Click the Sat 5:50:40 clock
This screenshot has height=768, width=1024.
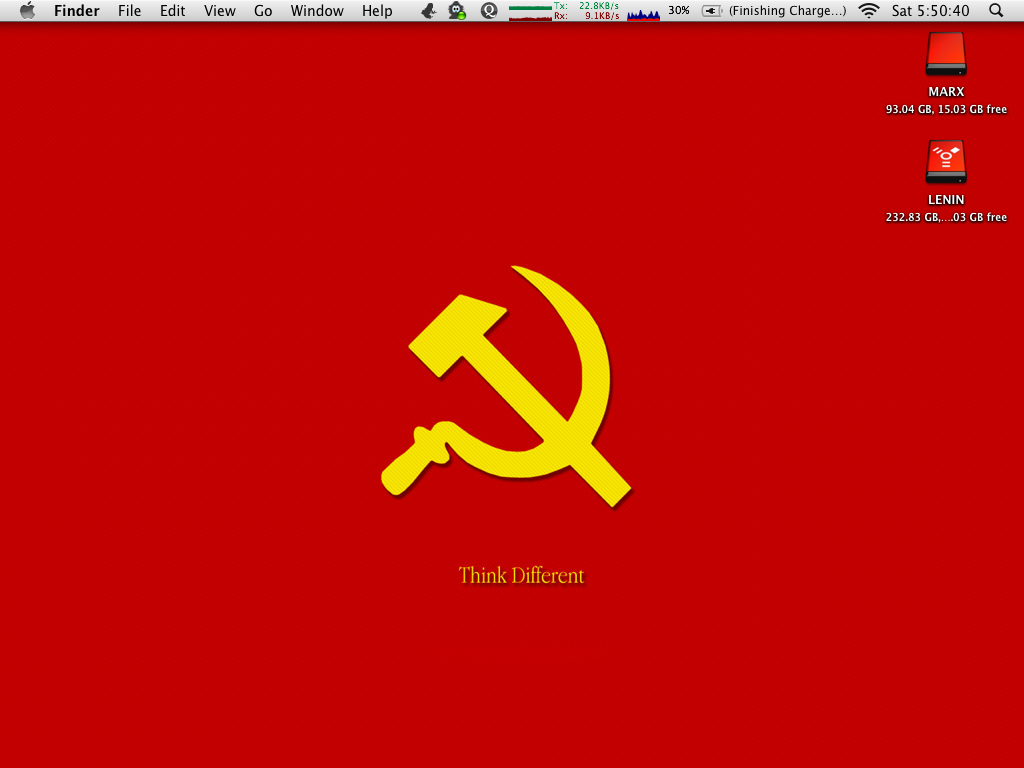tap(930, 11)
